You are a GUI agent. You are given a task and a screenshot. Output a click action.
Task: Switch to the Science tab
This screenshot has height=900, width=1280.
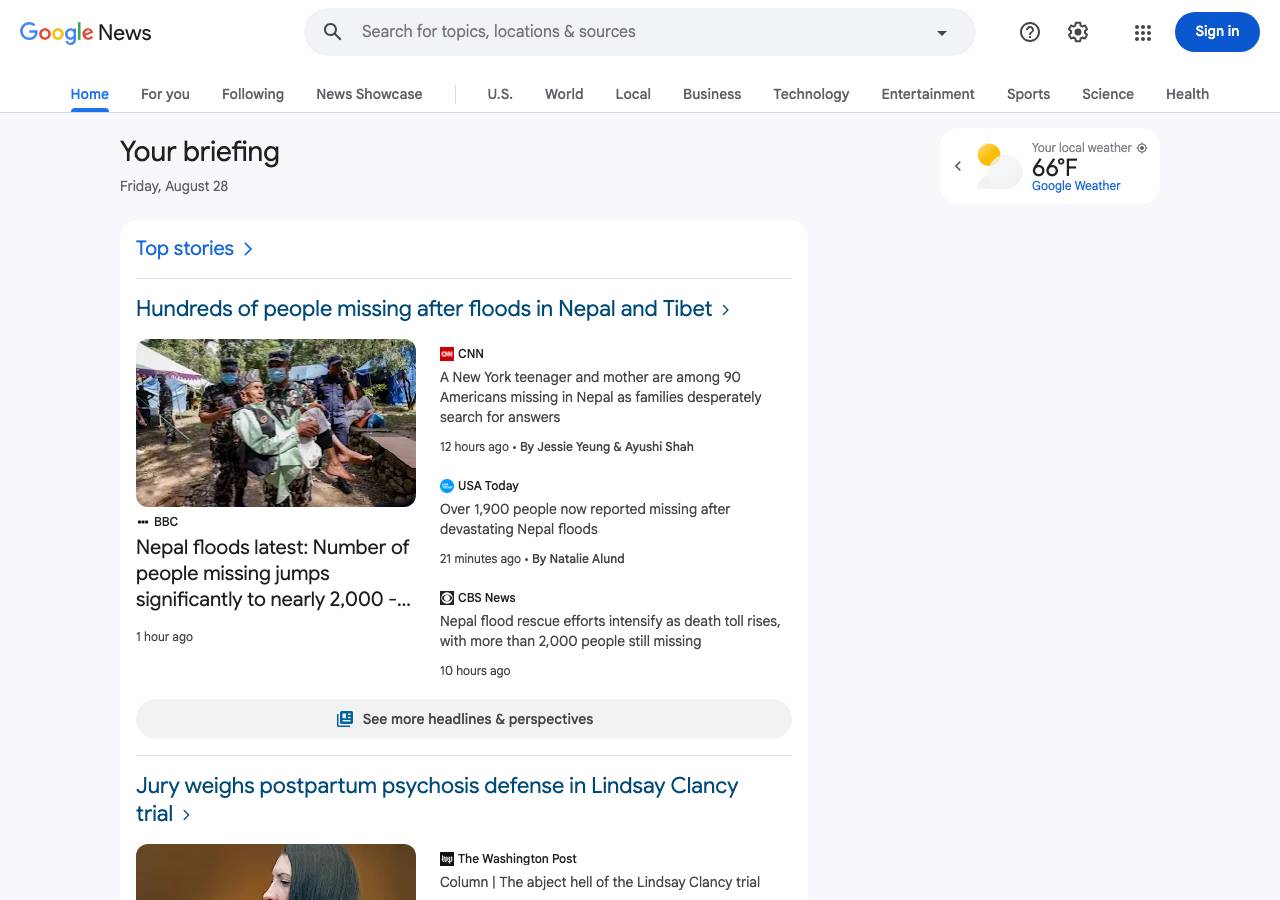(1108, 94)
